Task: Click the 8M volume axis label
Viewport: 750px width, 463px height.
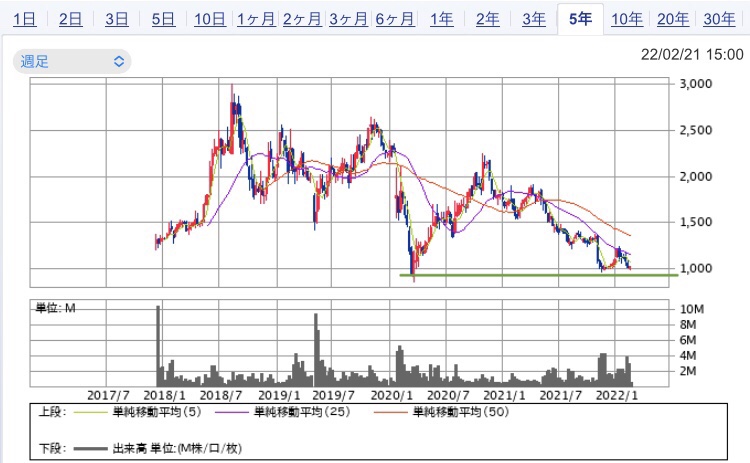Action: [x=688, y=325]
